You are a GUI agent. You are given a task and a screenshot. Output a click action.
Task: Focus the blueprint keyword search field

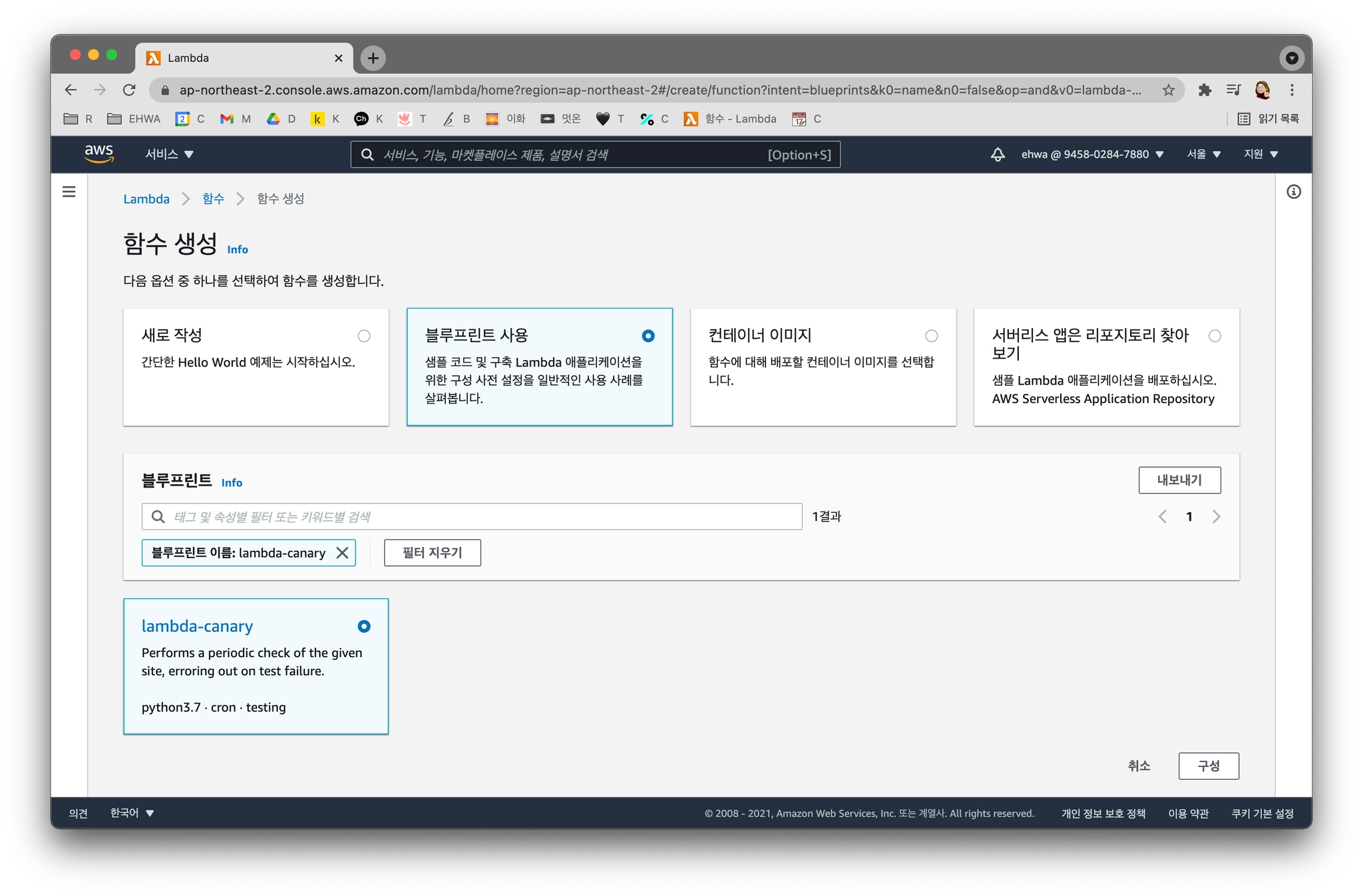coord(479,517)
